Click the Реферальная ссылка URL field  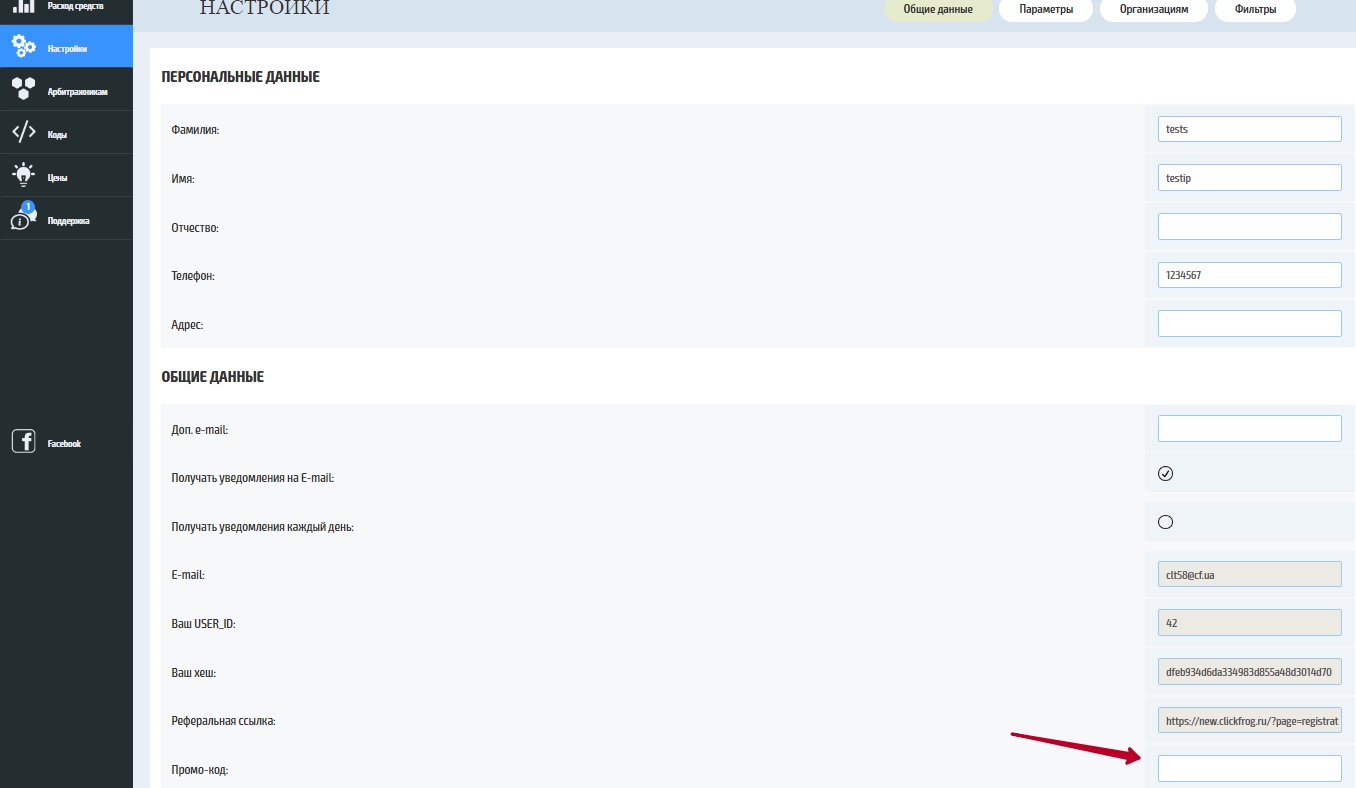(x=1249, y=720)
